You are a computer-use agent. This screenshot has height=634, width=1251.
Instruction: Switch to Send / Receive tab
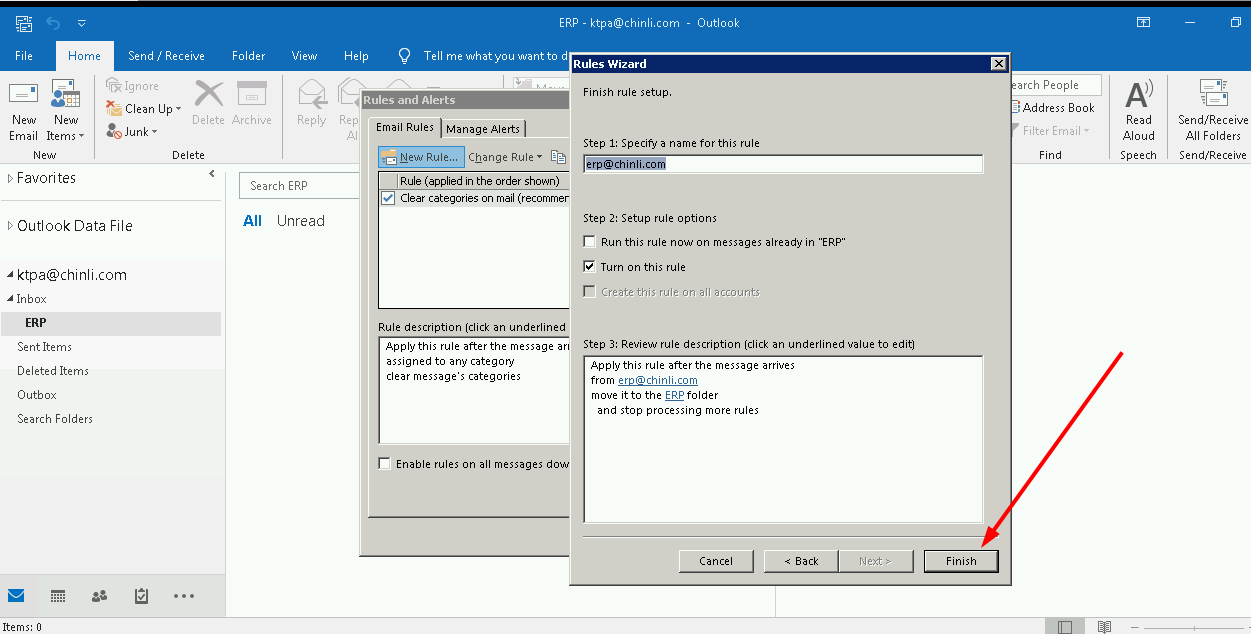point(166,56)
